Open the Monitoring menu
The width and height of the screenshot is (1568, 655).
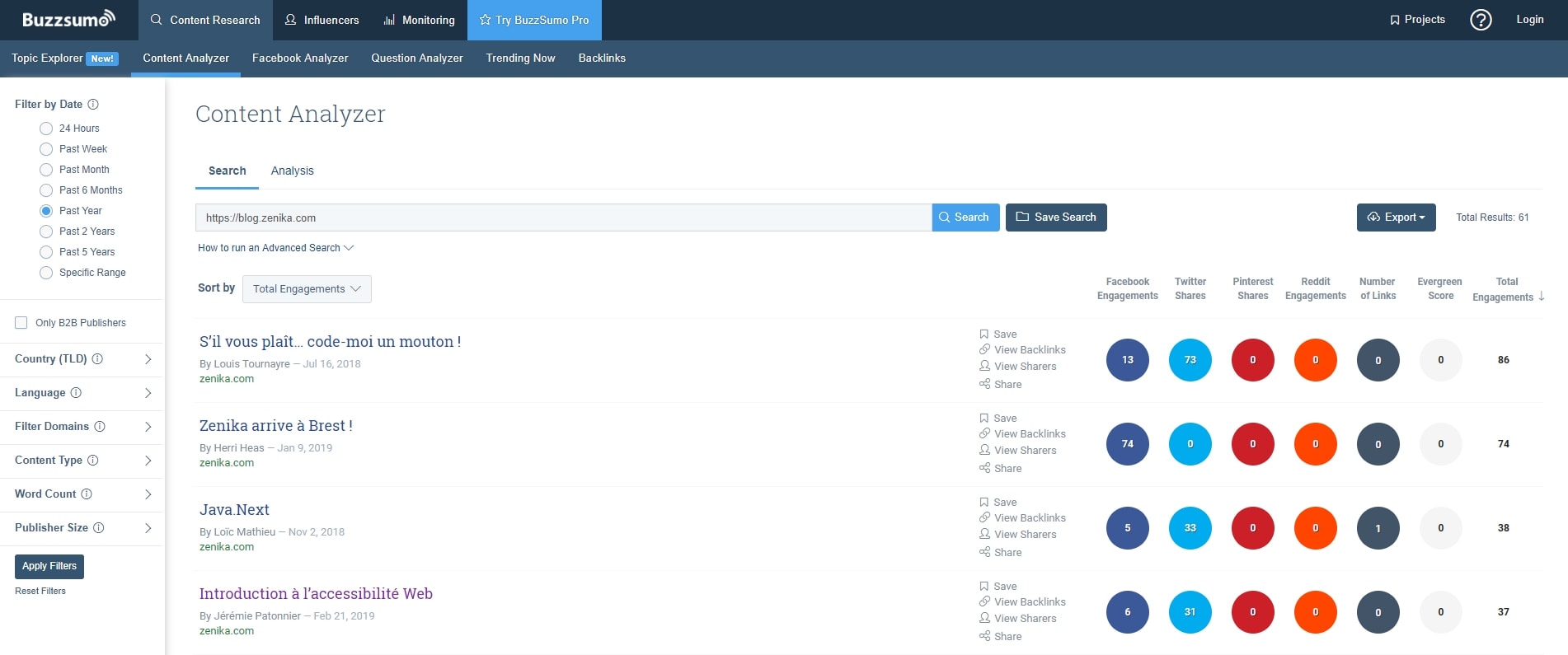(419, 20)
